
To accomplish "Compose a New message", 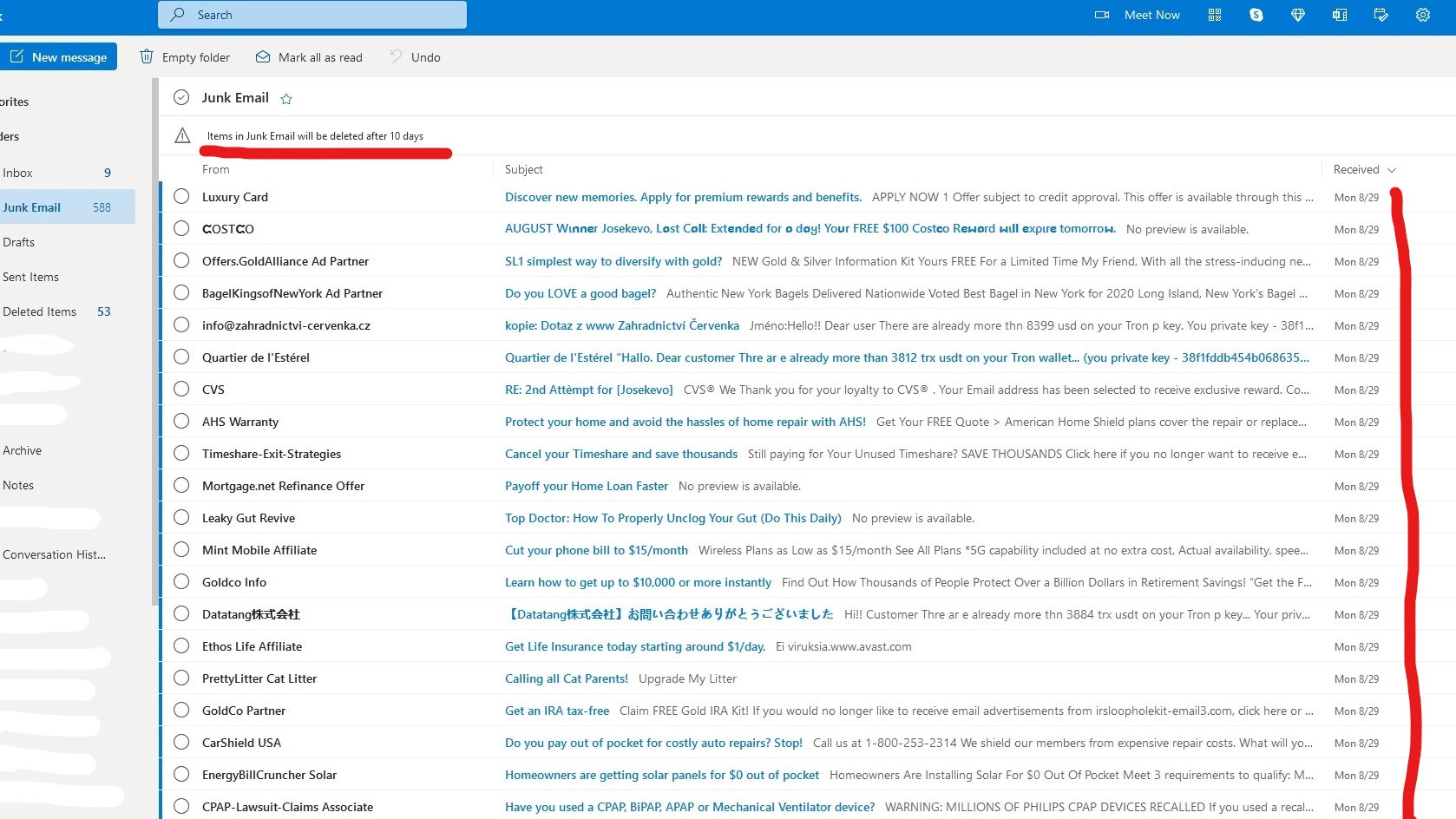I will click(58, 56).
